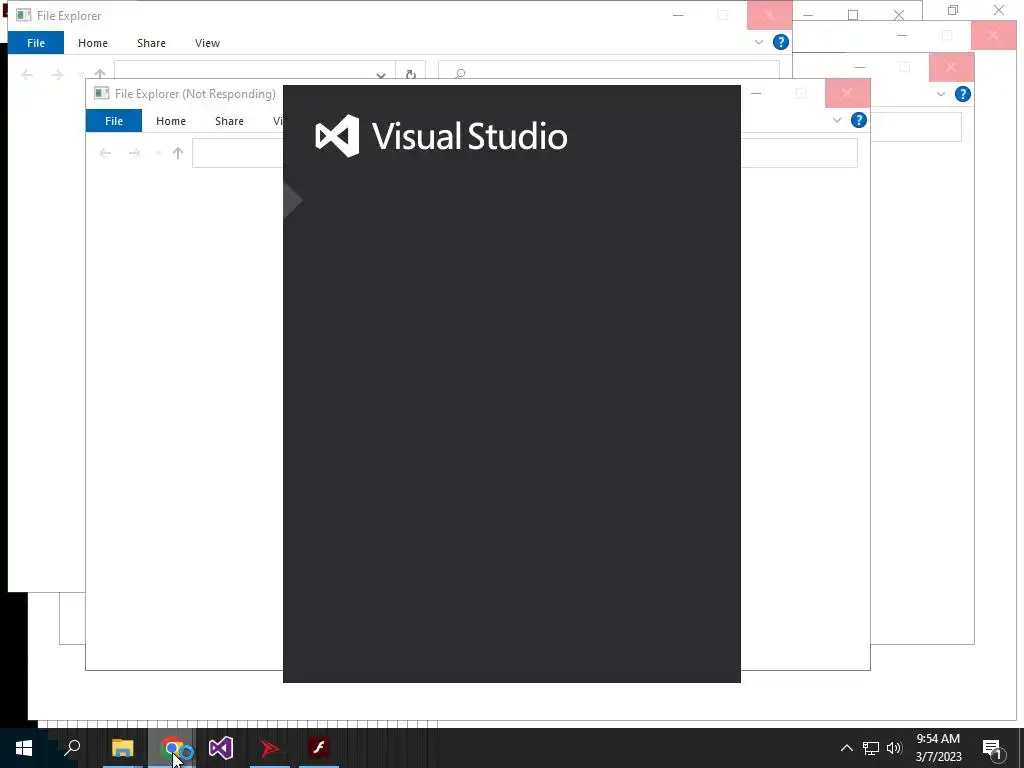Click address bar in Not Responding window
Viewport: 1024px width, 768px height.
(x=237, y=153)
